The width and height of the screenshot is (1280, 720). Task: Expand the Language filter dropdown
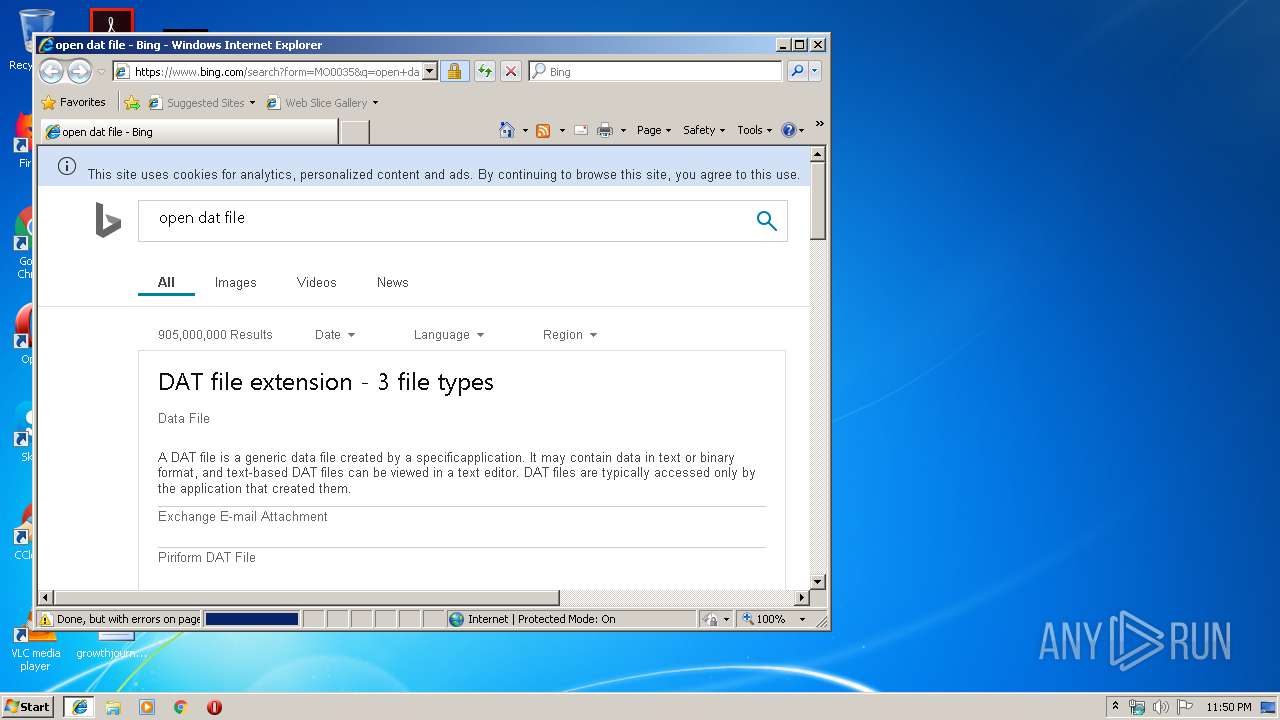449,335
